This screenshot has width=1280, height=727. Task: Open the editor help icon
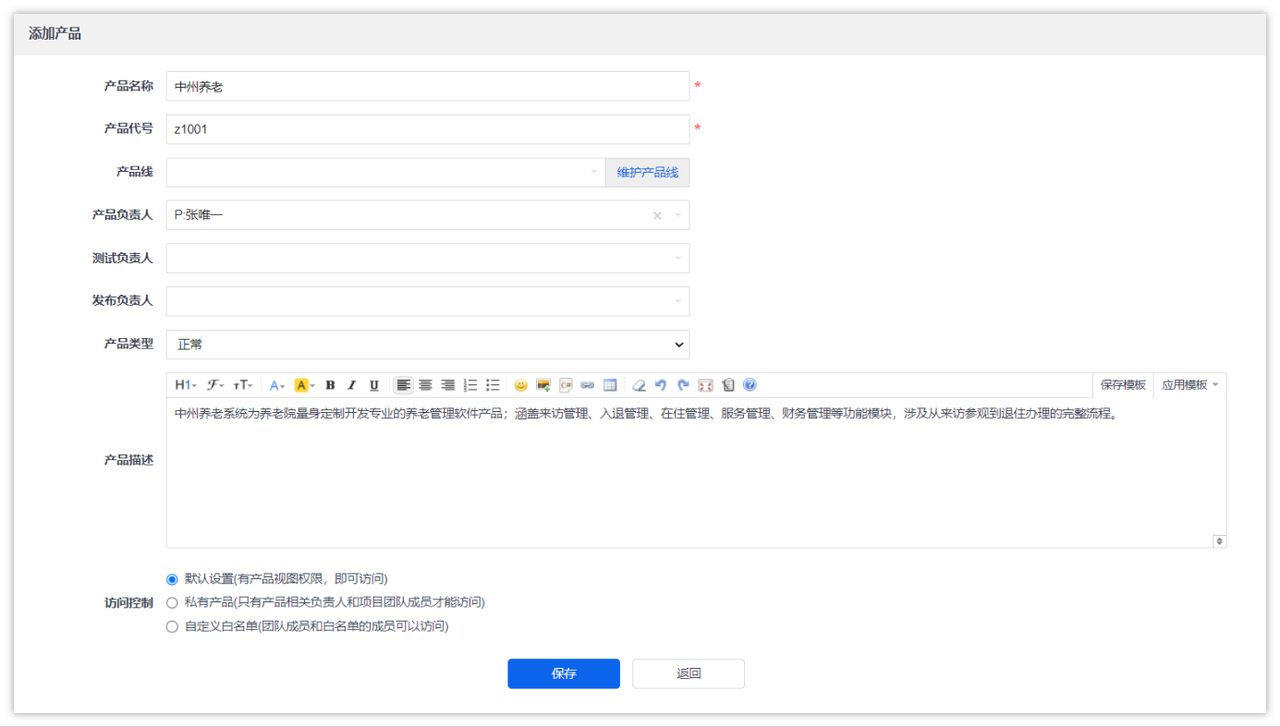point(750,385)
